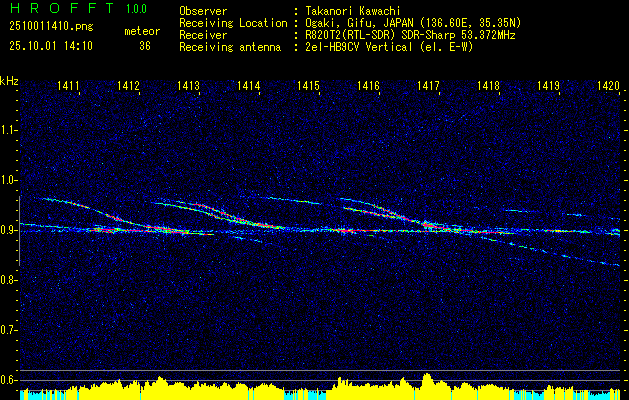Click the 1419 time marker
This screenshot has height=400, width=629.
point(548,85)
